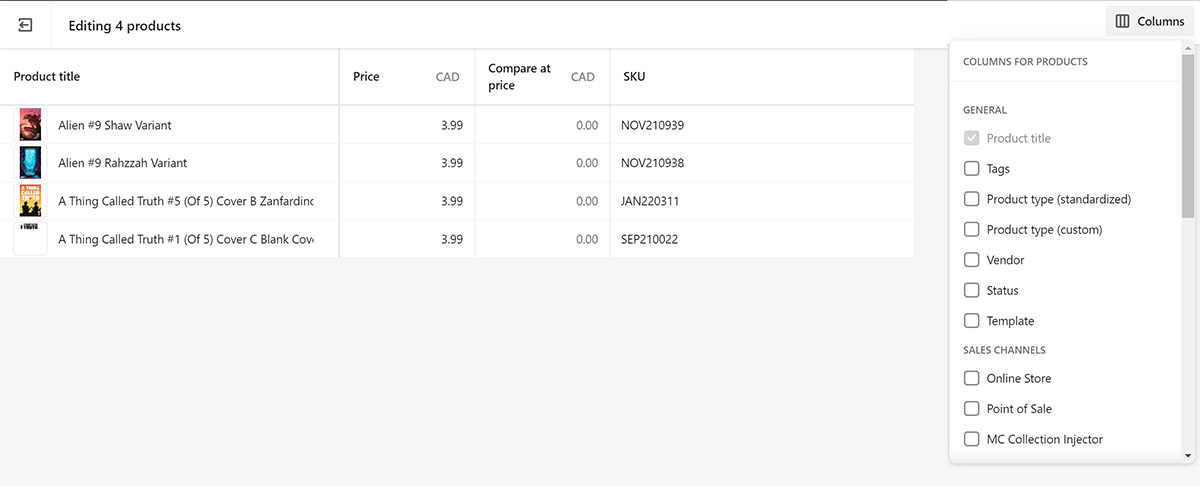Check the Point of Sale column
1200x486 pixels.
click(971, 408)
